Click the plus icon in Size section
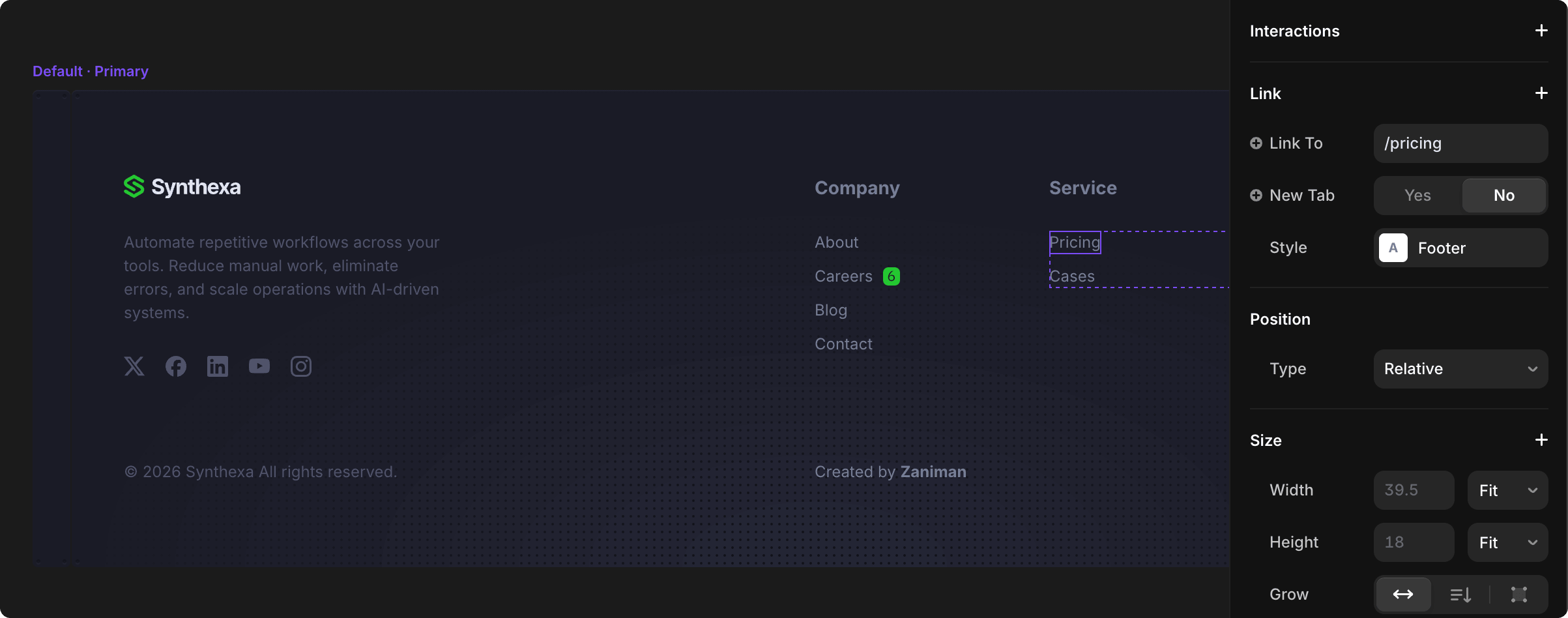Screen dimensions: 1568x618 click(x=1541, y=440)
